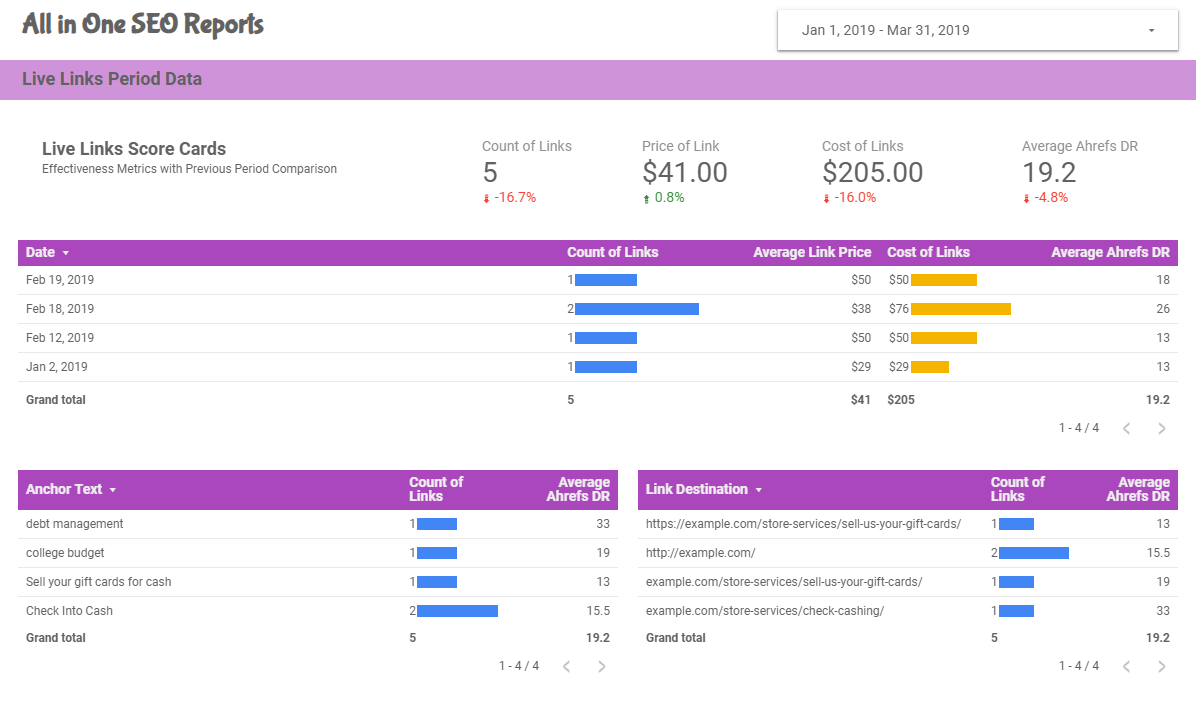Screen dimensions: 1196x701
Task: Click the yellow $76 cost bar
Action: point(961,309)
